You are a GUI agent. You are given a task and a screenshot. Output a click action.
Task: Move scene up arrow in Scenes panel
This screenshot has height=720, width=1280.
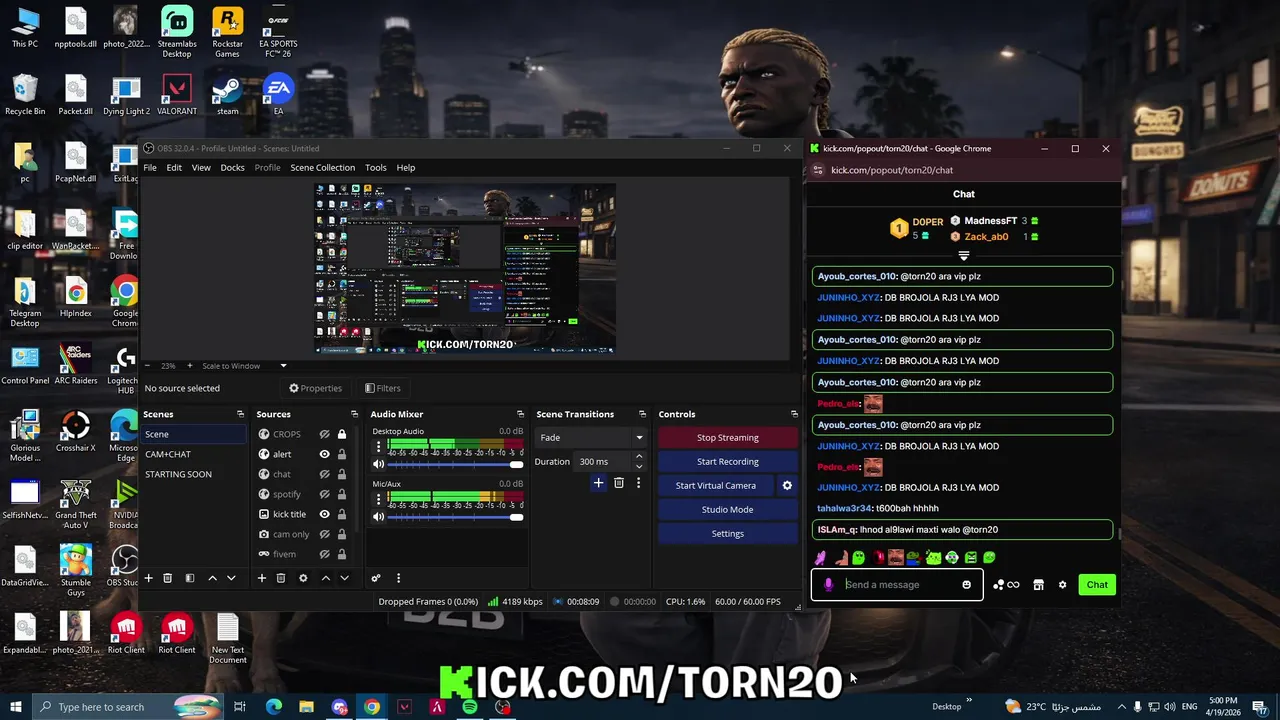coord(212,578)
